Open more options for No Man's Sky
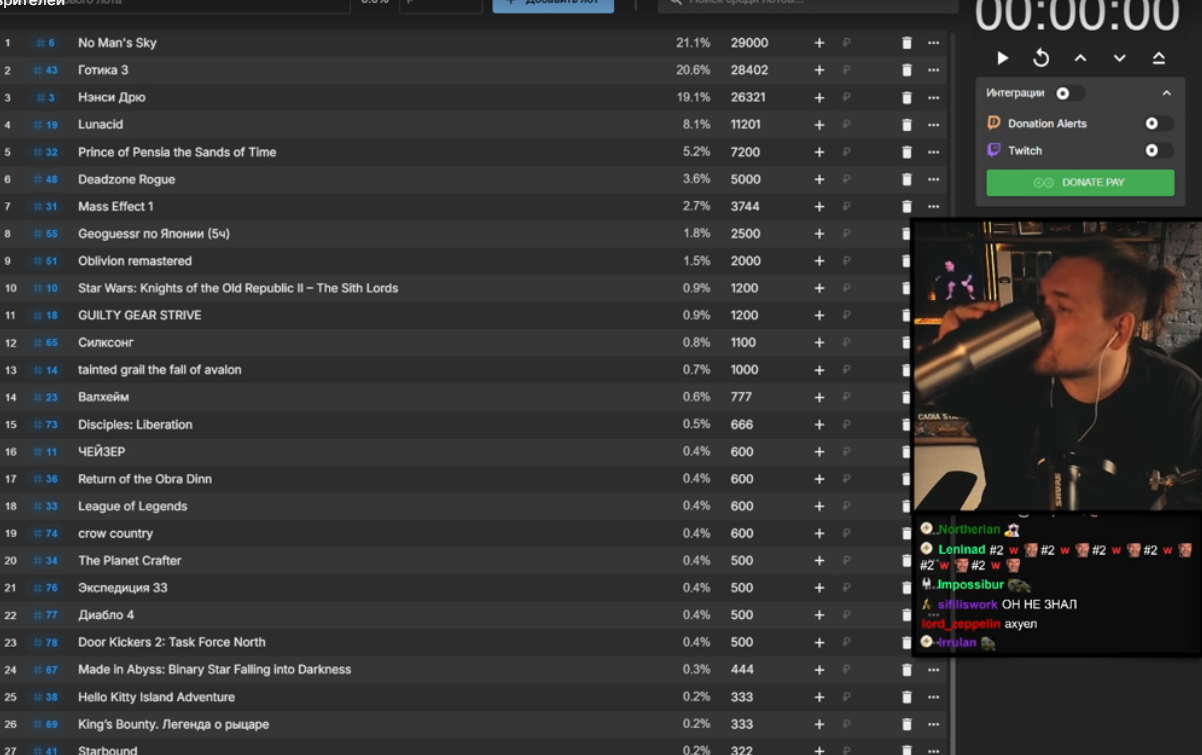 [933, 43]
